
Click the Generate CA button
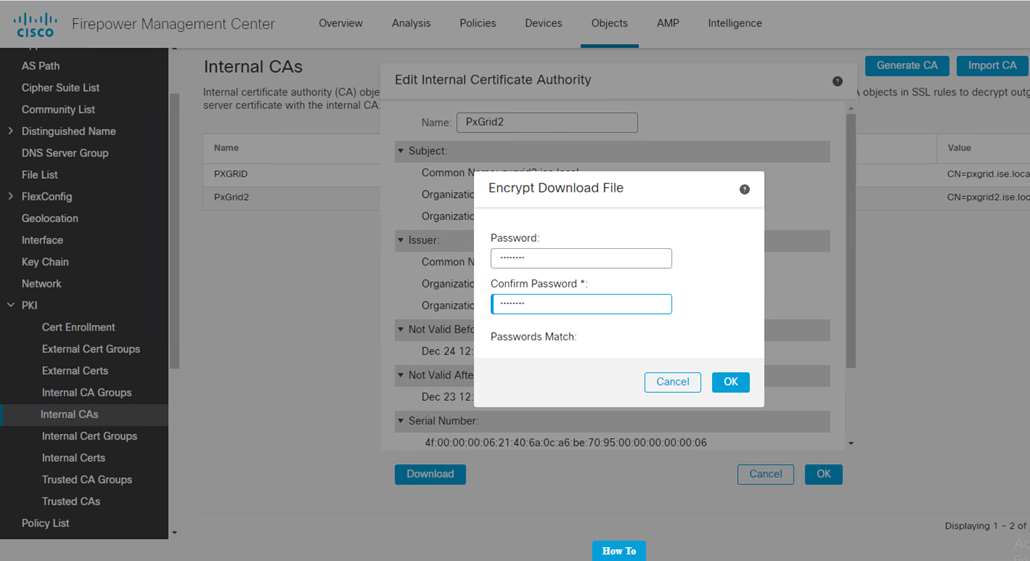click(x=907, y=66)
